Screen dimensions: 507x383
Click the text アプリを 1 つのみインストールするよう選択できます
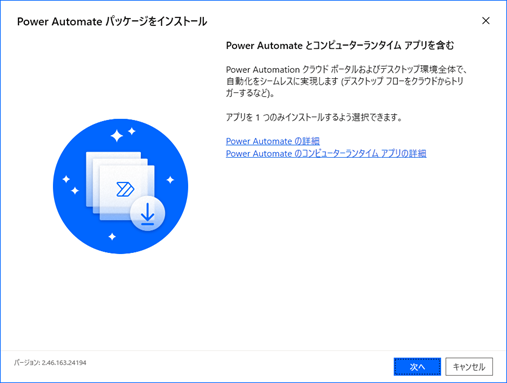314,117
